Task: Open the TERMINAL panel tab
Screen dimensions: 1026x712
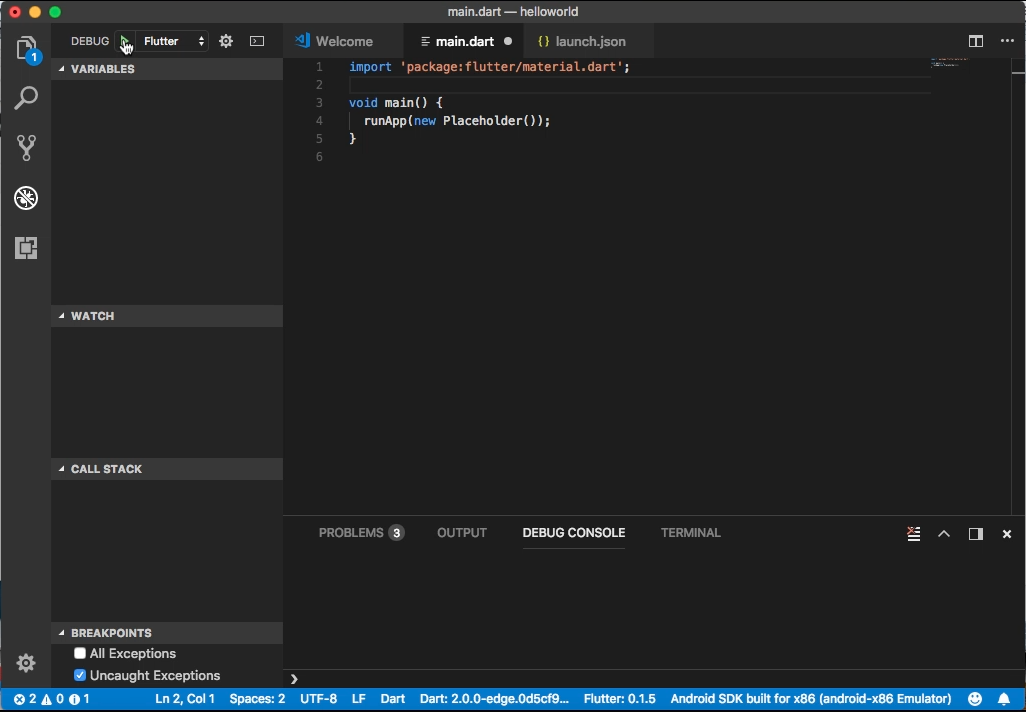Action: click(x=690, y=533)
